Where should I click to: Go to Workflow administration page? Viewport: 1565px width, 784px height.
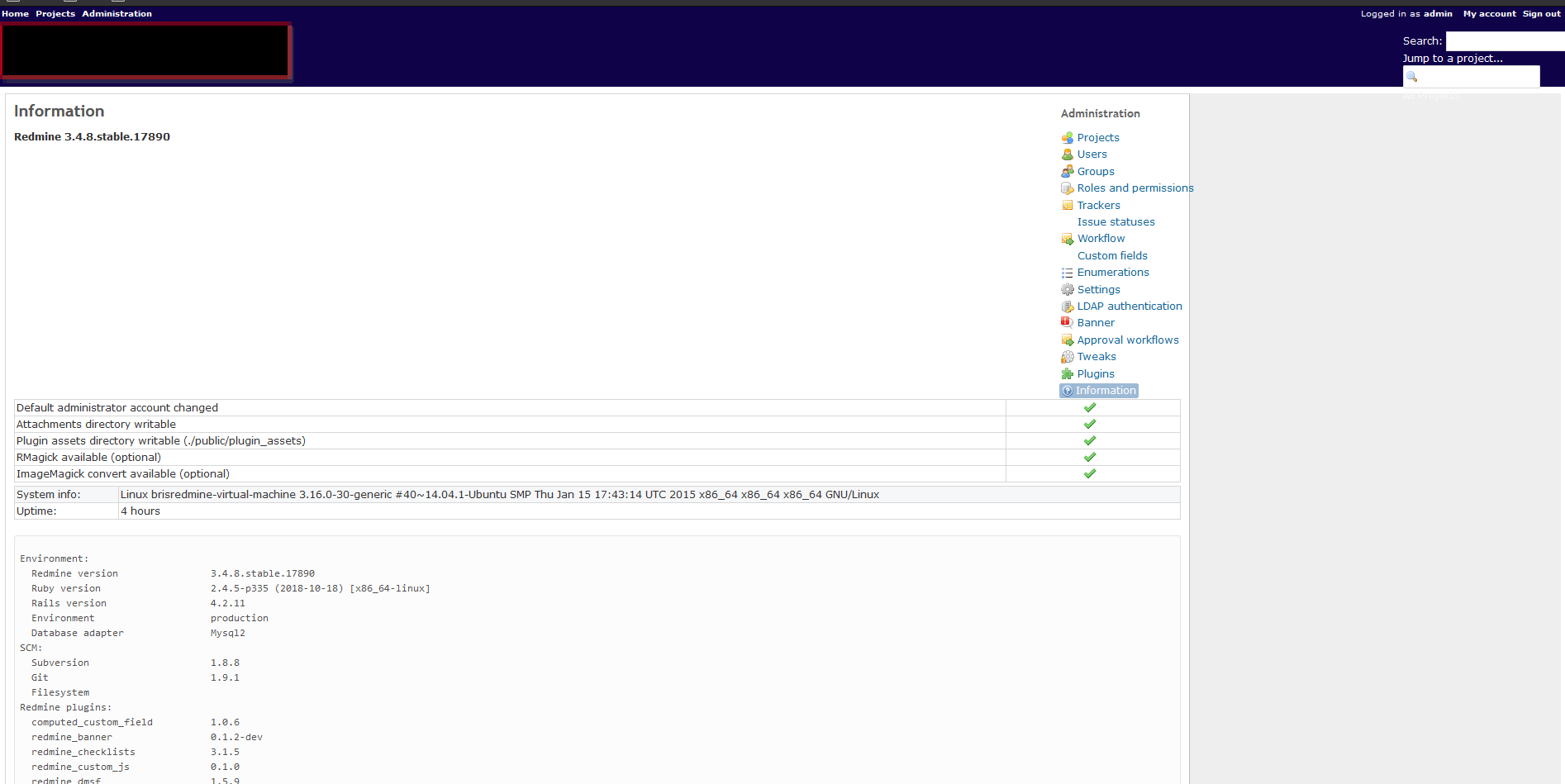(1101, 239)
